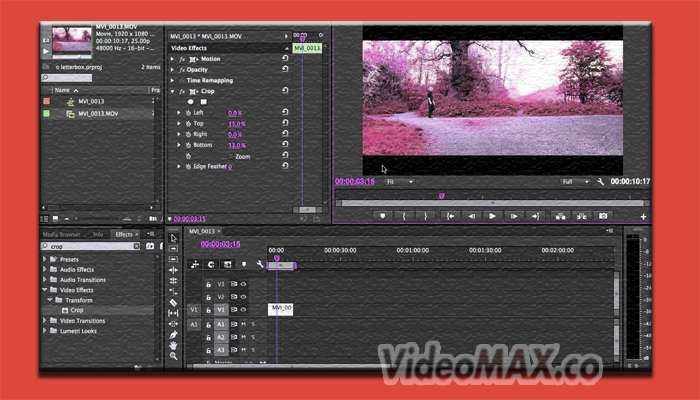Toggle track output eye for V3

(x=243, y=284)
